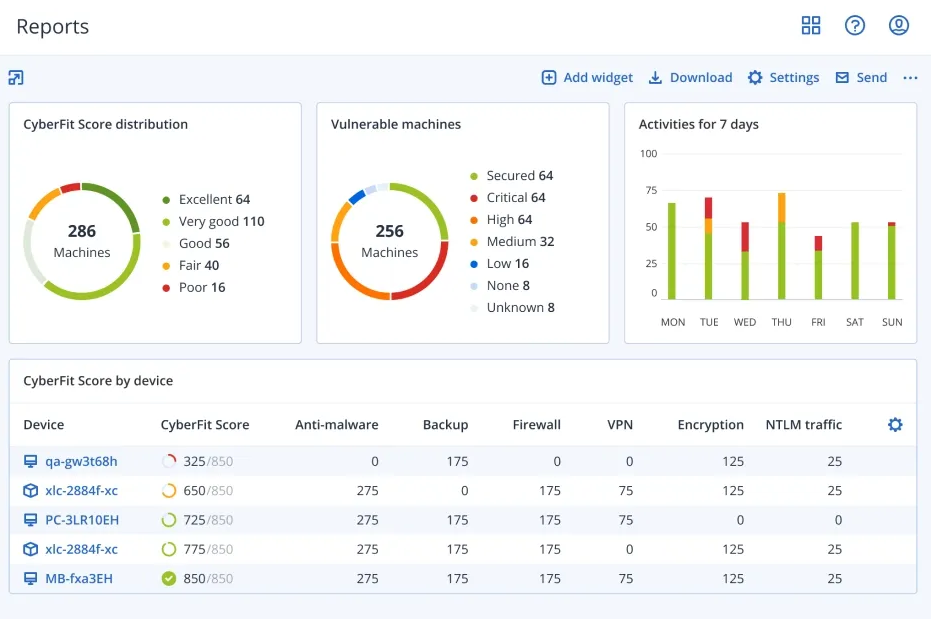Viewport: 931px width, 619px height.
Task: Open device link qa-gw3t68h
Action: click(81, 461)
